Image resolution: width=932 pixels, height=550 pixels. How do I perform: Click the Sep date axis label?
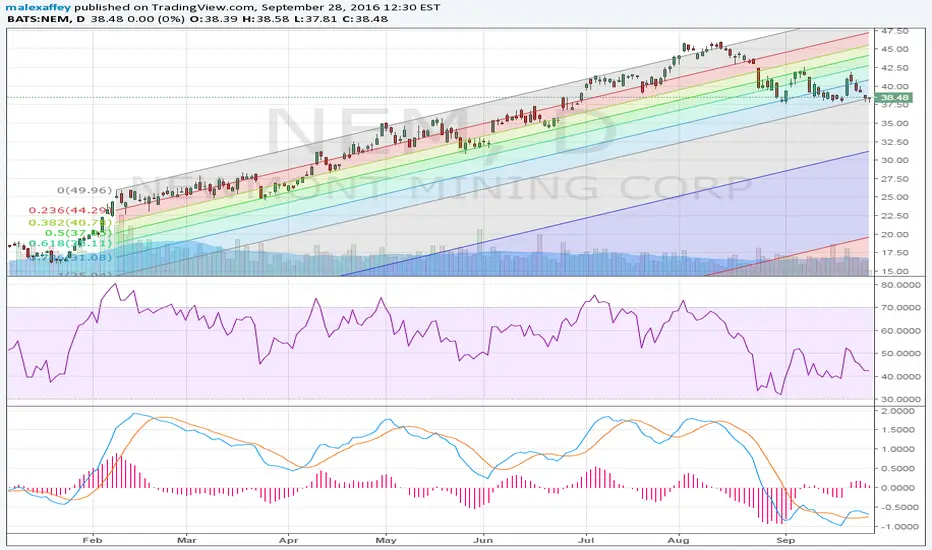click(x=786, y=540)
